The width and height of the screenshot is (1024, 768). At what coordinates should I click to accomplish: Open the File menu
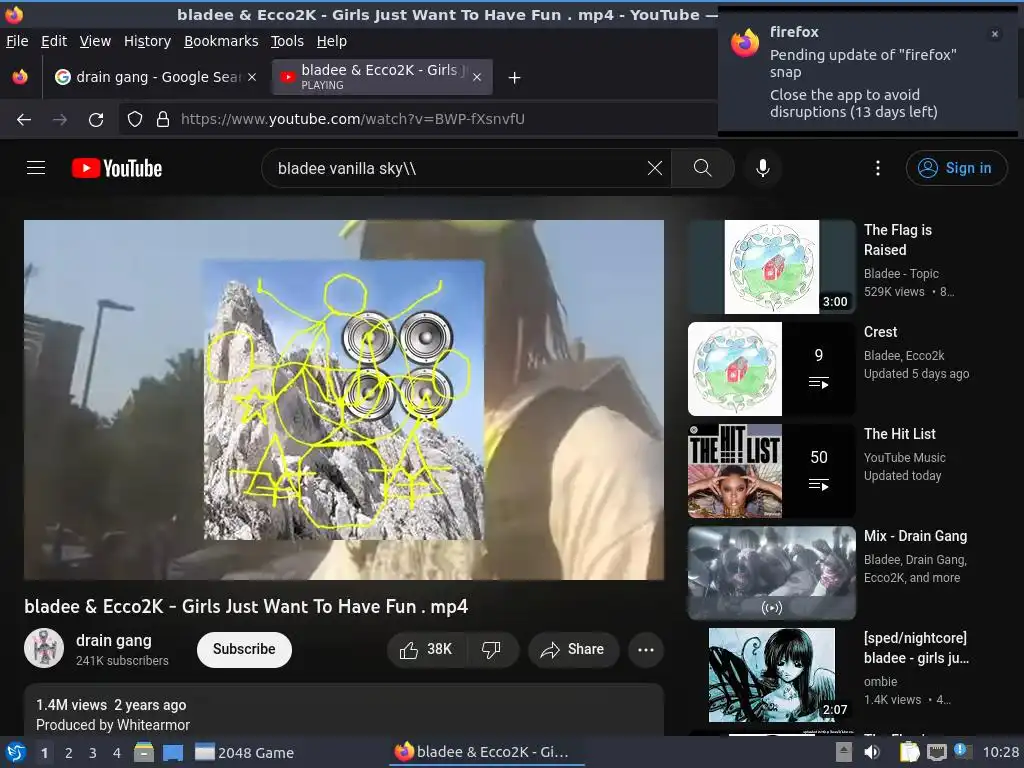click(x=17, y=41)
